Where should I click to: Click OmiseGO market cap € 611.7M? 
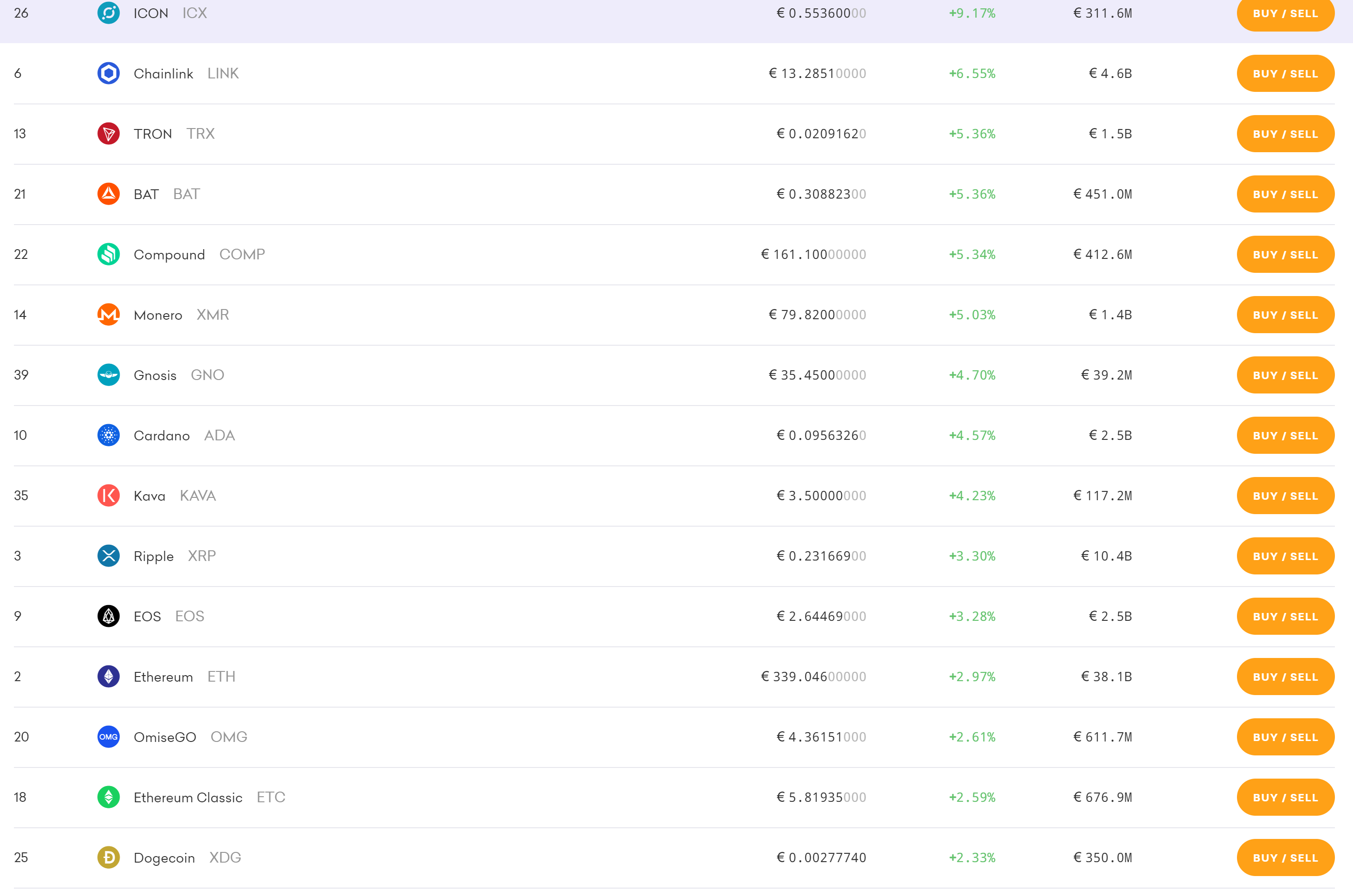(1103, 737)
